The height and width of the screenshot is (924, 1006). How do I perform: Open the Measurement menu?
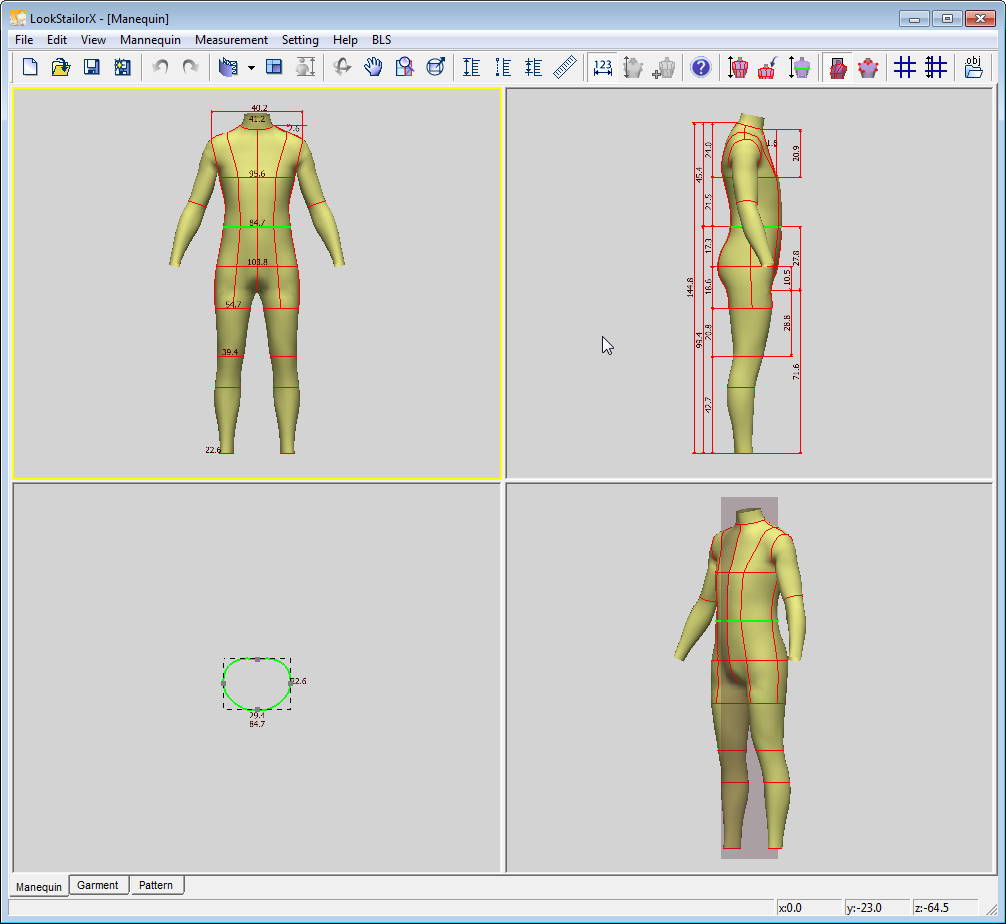(231, 40)
